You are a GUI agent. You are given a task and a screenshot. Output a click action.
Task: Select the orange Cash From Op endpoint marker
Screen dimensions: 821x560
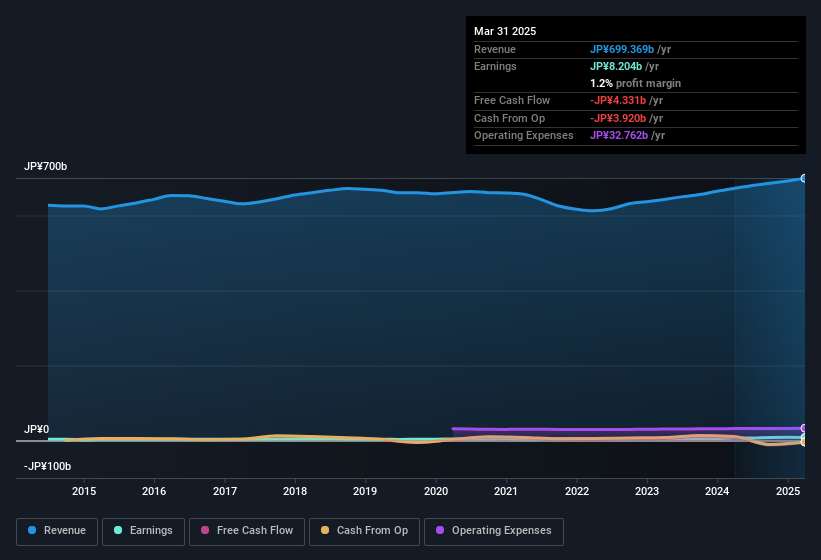[x=804, y=442]
